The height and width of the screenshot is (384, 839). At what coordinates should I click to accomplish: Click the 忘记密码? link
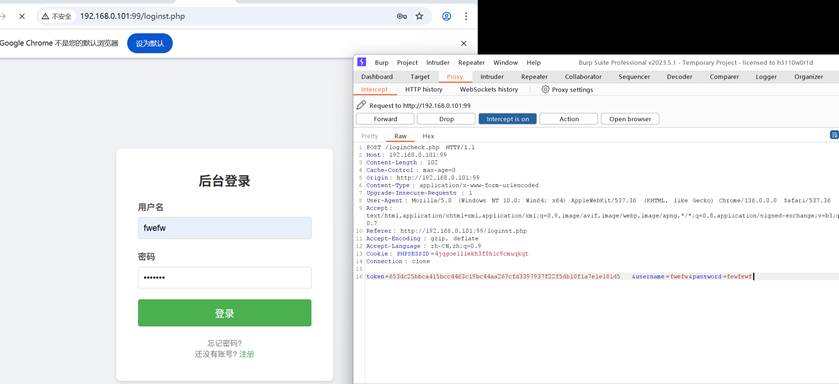click(225, 343)
